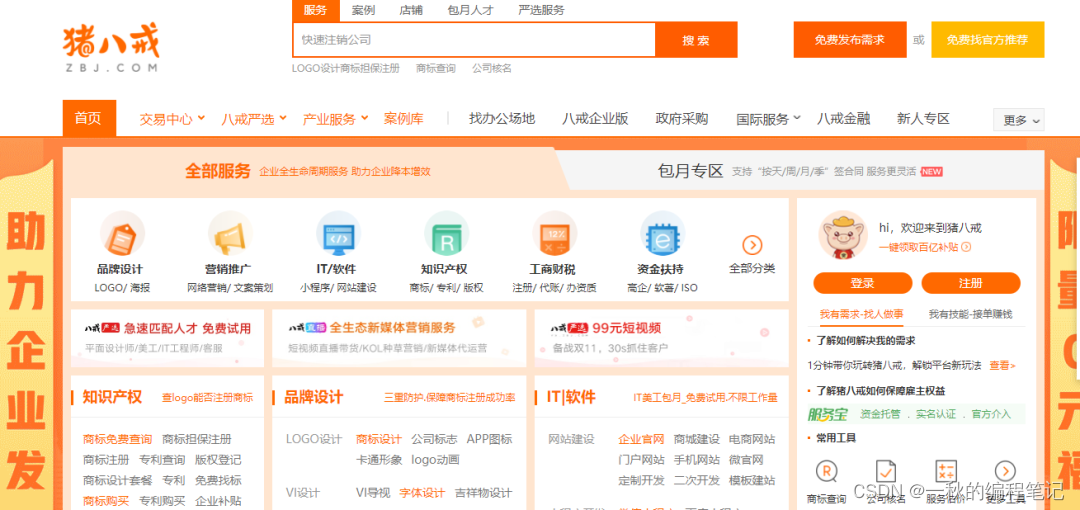The height and width of the screenshot is (510, 1080).
Task: Select the 严选服务 search tab
Action: point(541,10)
